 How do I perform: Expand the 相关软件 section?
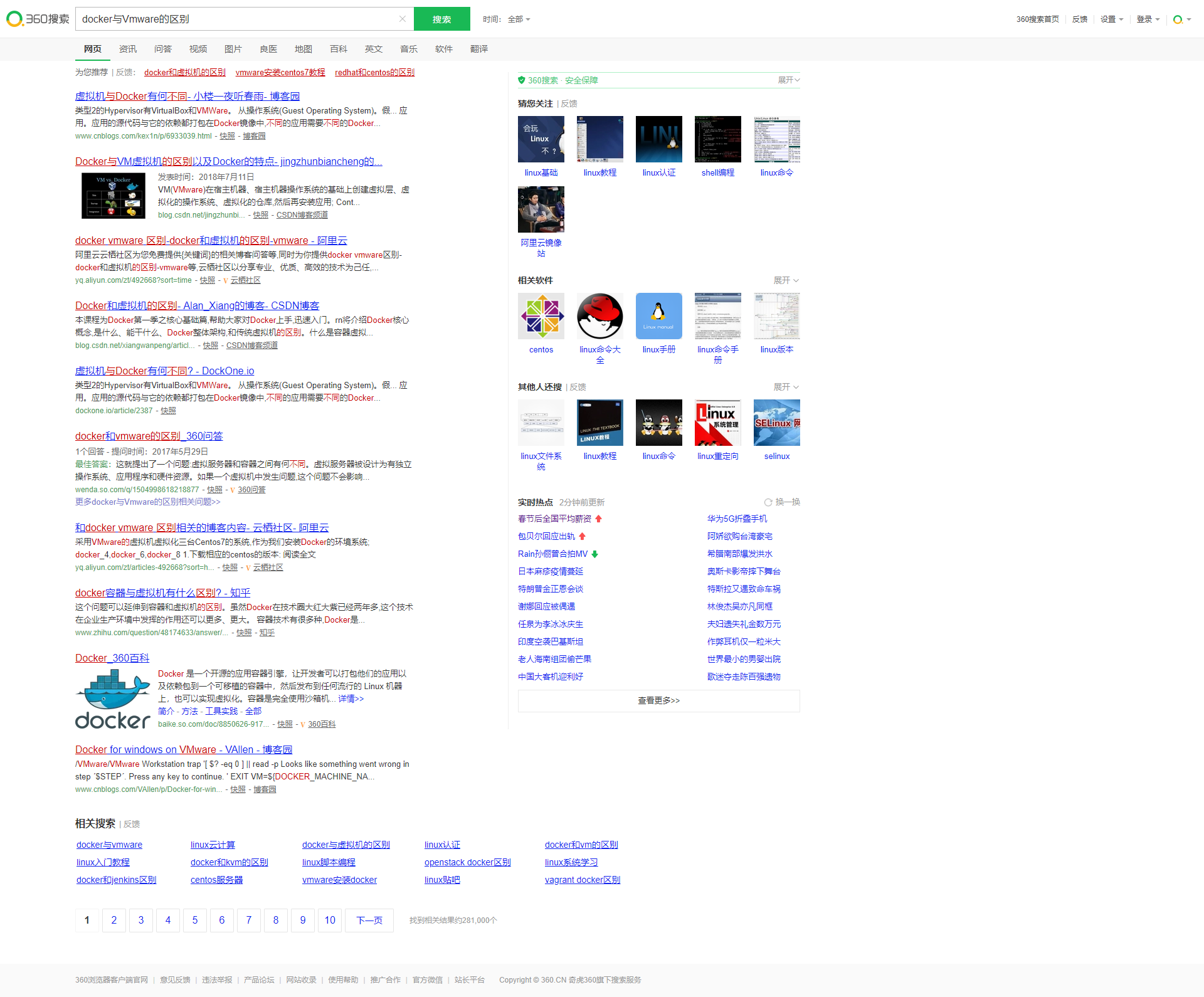(785, 280)
